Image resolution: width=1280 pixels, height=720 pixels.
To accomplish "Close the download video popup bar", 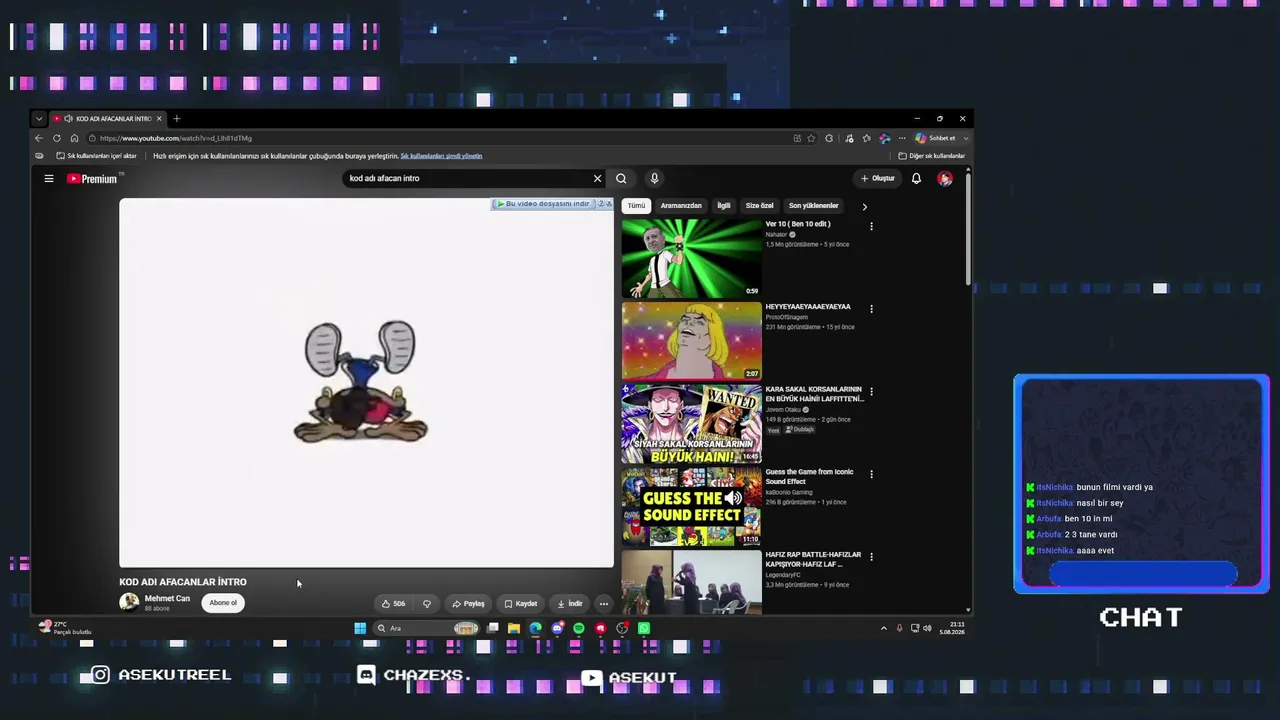I will [608, 204].
